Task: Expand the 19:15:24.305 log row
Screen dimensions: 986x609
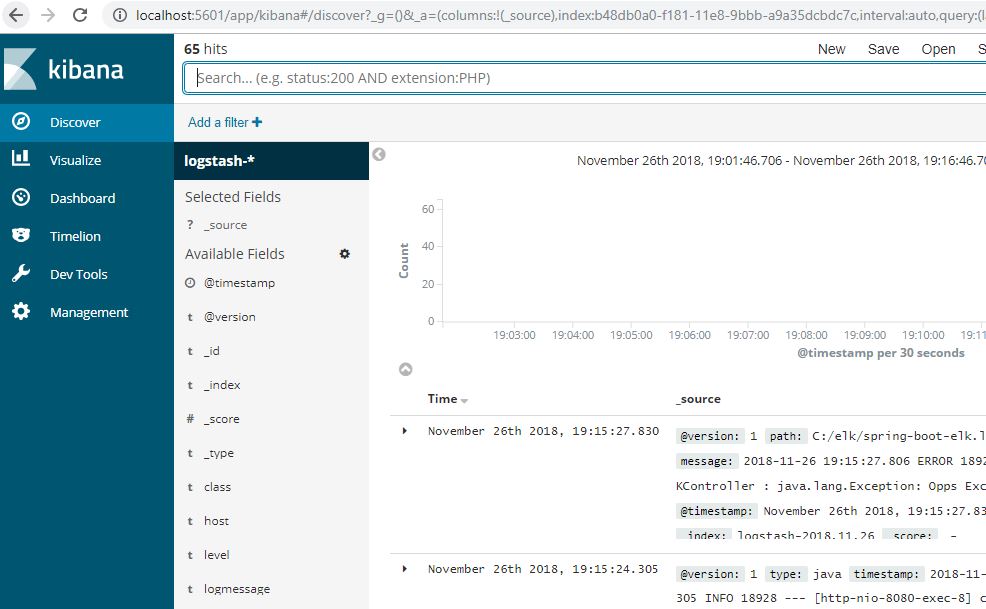Action: click(x=404, y=569)
